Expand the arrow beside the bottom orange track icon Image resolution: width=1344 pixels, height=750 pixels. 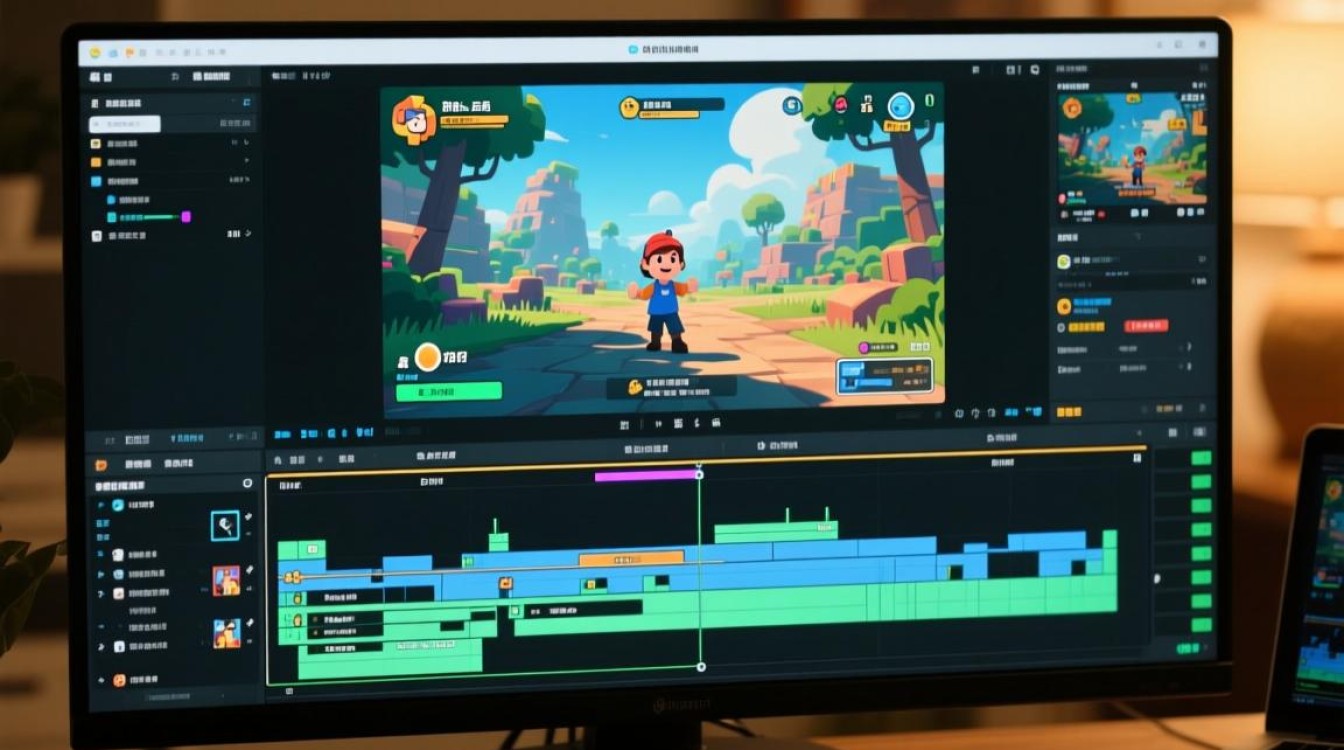(x=101, y=680)
